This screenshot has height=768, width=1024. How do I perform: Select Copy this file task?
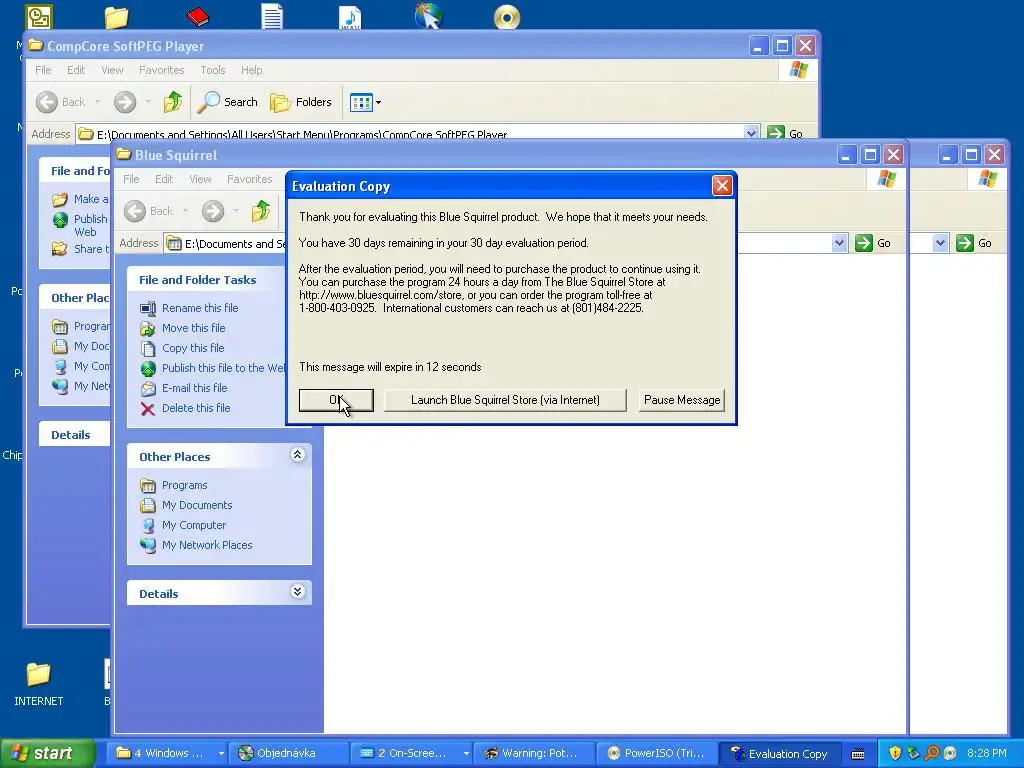193,348
